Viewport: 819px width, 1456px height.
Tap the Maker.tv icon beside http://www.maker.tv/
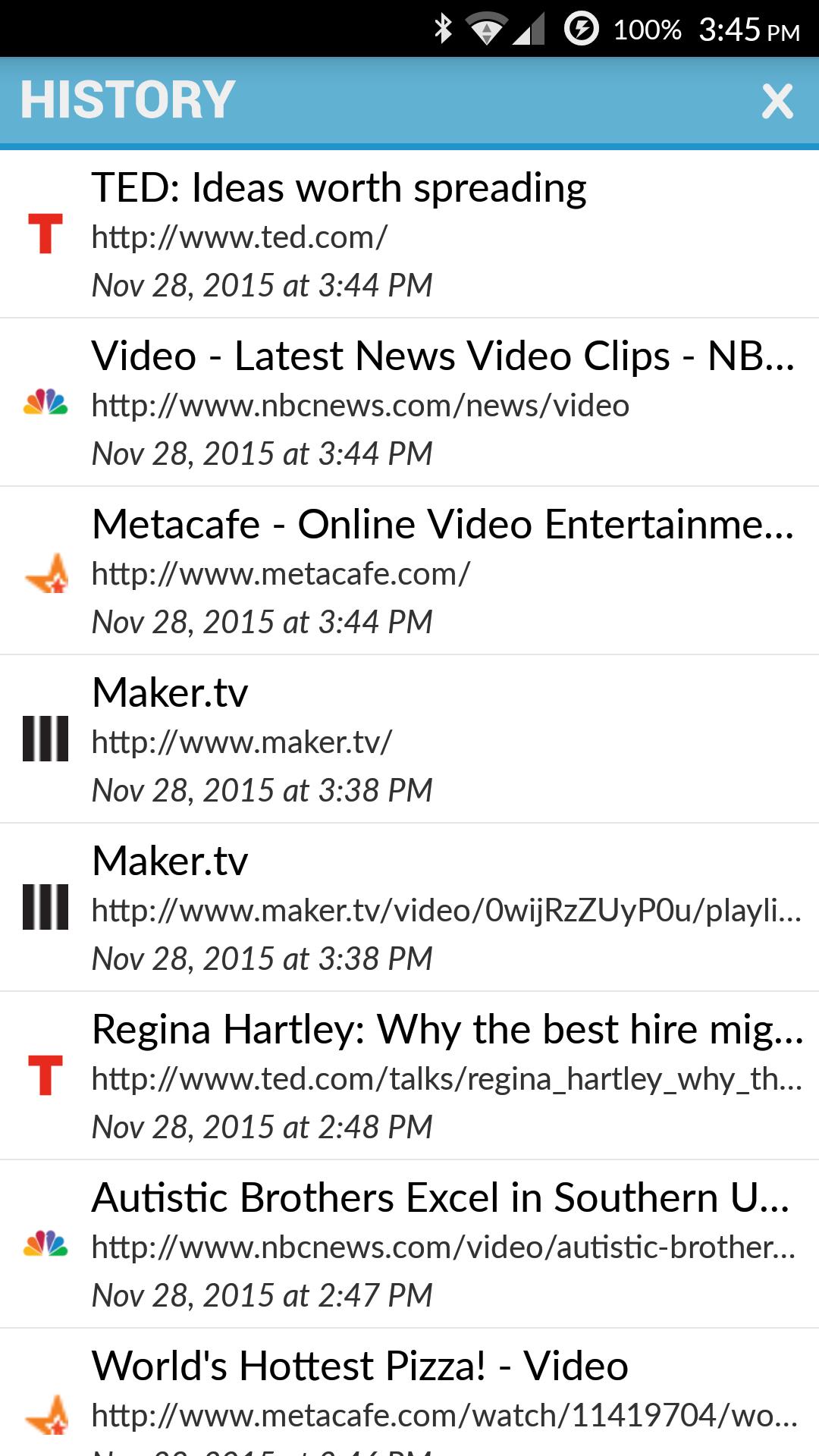pyautogui.click(x=45, y=739)
